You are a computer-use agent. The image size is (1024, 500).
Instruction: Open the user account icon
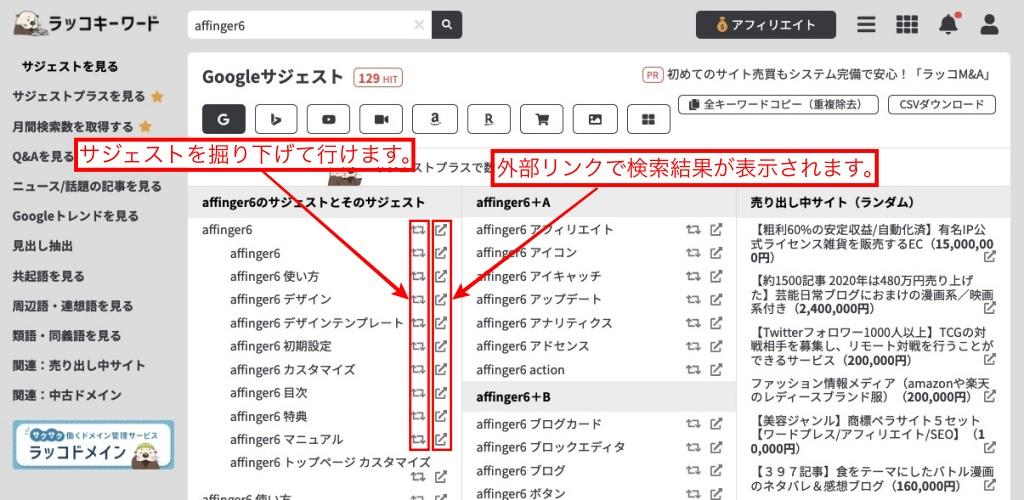[990, 25]
